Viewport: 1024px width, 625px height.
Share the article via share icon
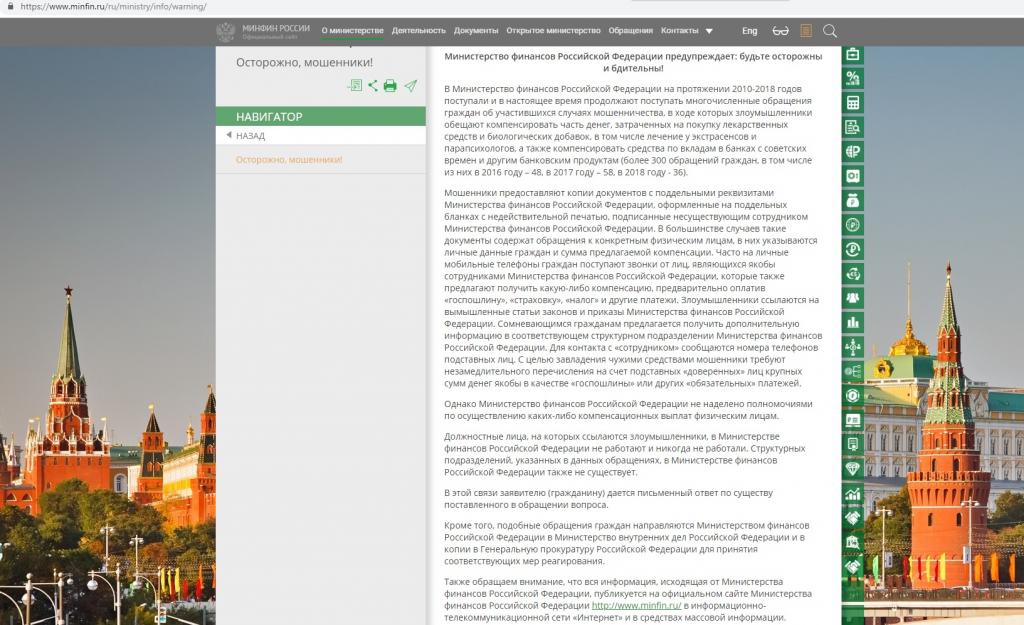[x=373, y=86]
